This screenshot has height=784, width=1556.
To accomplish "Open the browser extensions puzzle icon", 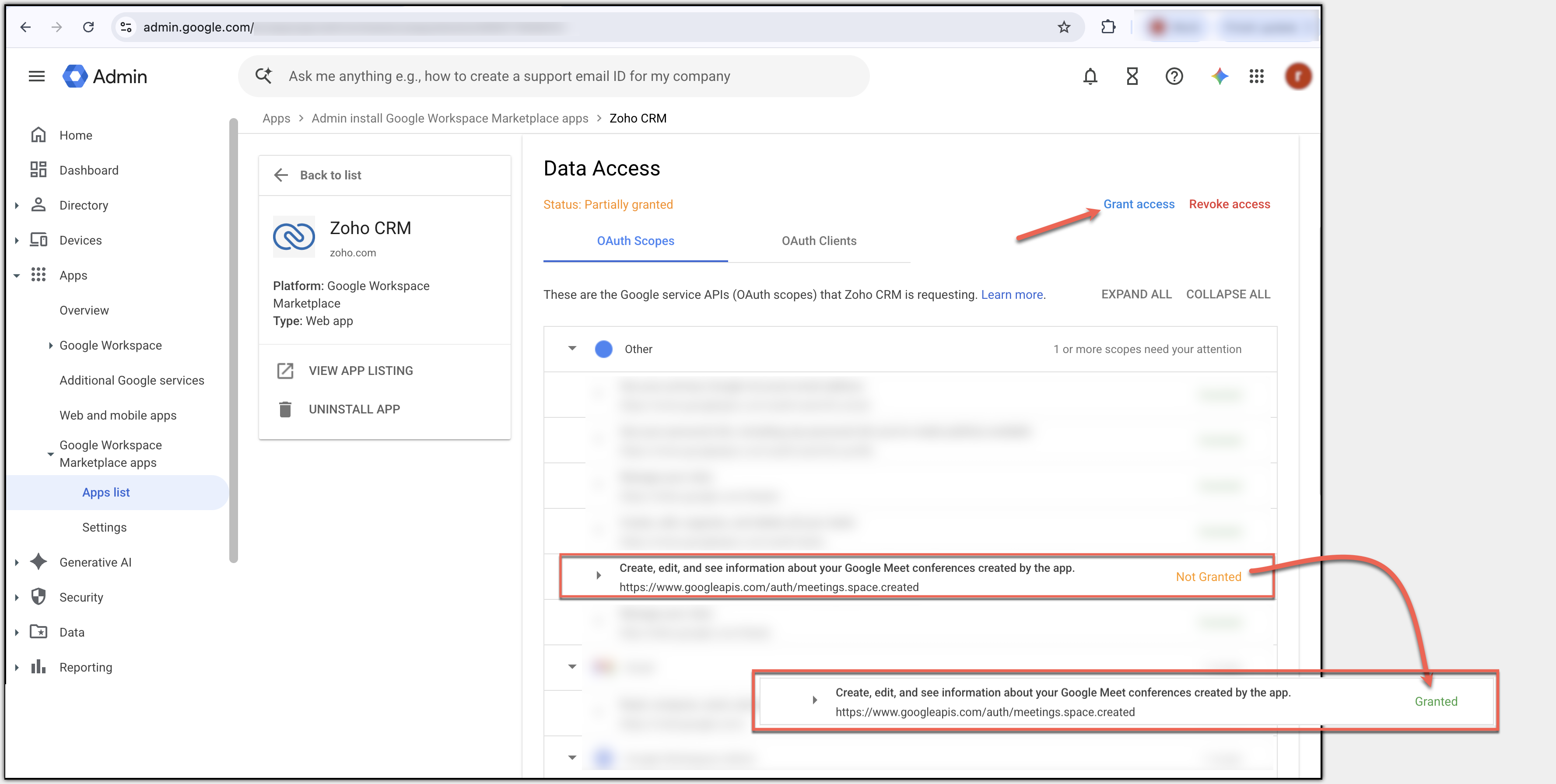I will (x=1108, y=27).
